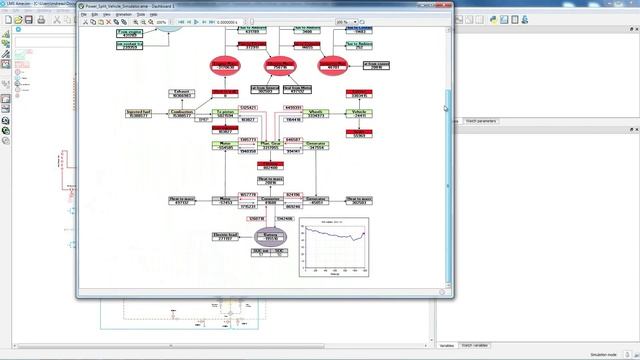
Task: Click Python script icon in main toolbar
Action: [x=494, y=20]
